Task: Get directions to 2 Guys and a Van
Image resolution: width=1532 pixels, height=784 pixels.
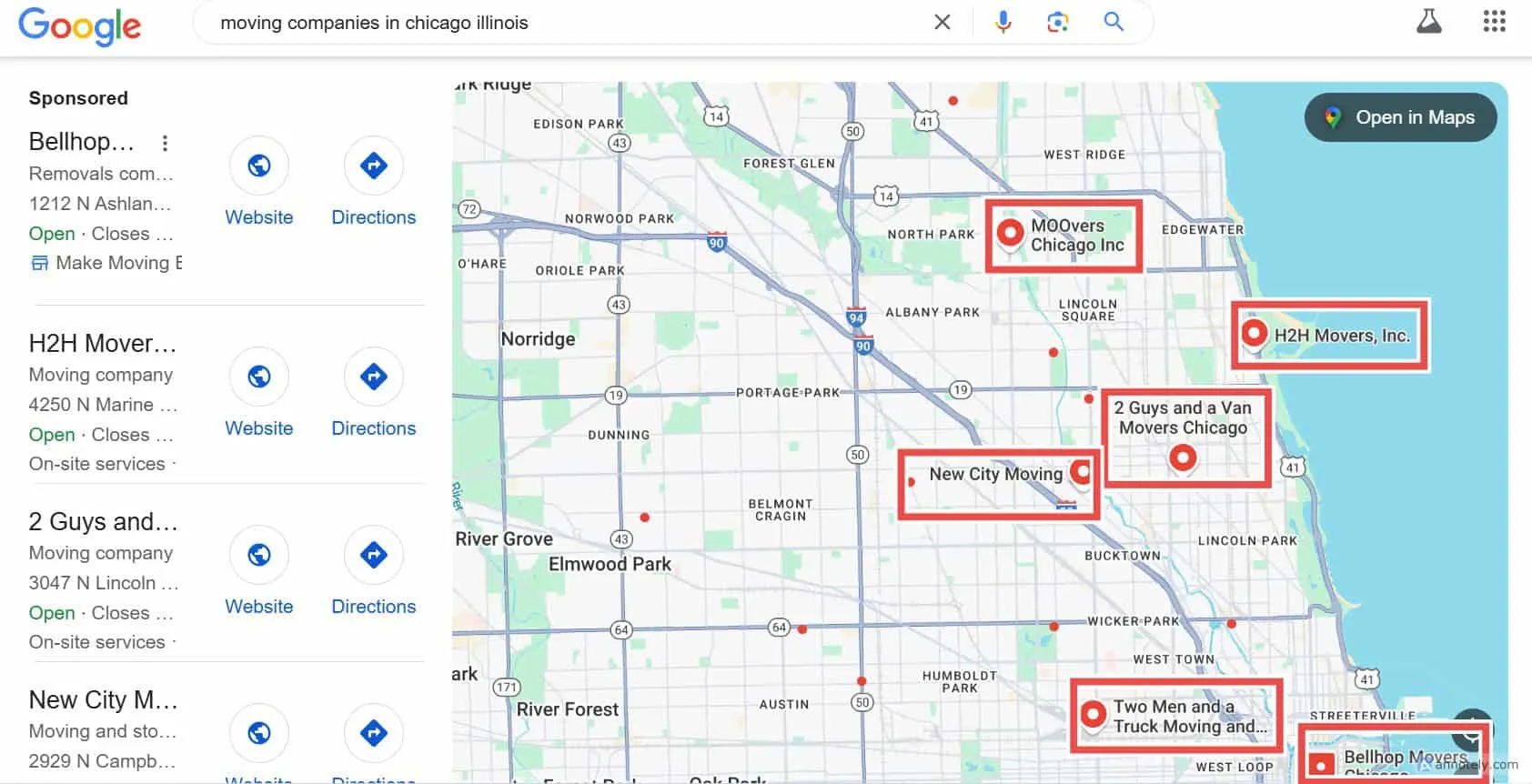Action: click(x=373, y=555)
